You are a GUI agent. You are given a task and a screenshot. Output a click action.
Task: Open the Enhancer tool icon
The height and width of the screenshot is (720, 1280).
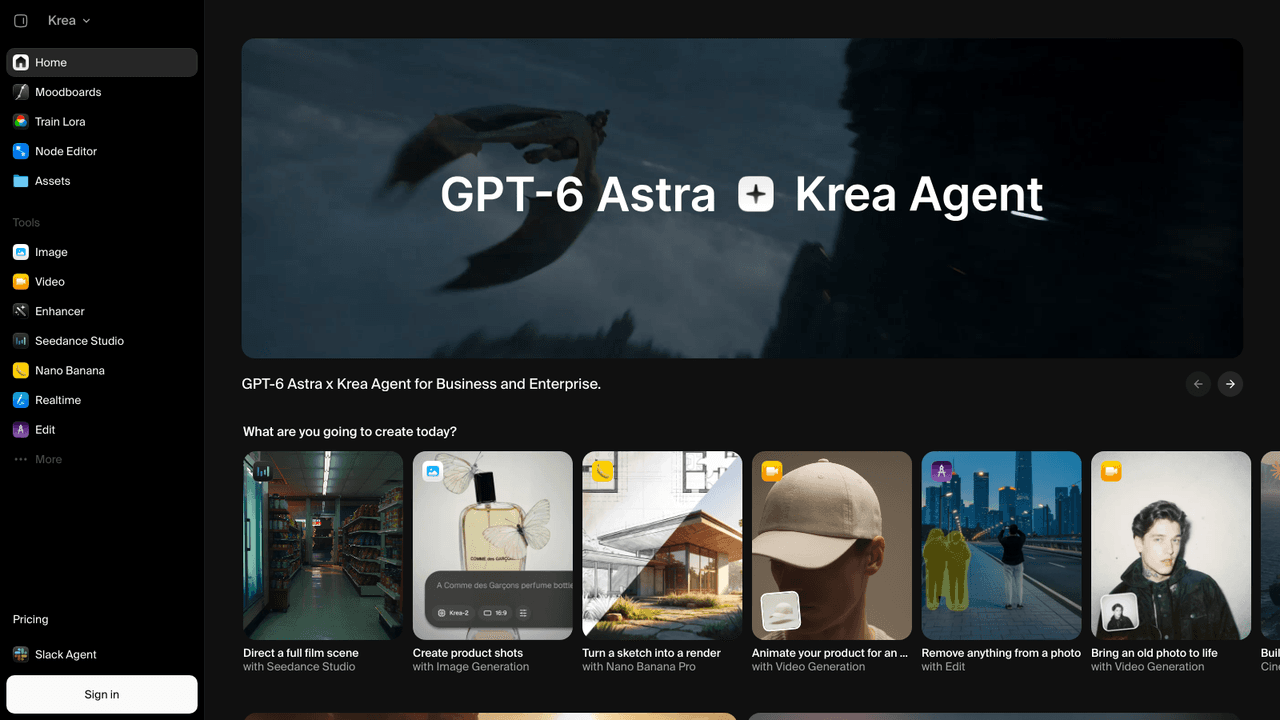point(21,311)
